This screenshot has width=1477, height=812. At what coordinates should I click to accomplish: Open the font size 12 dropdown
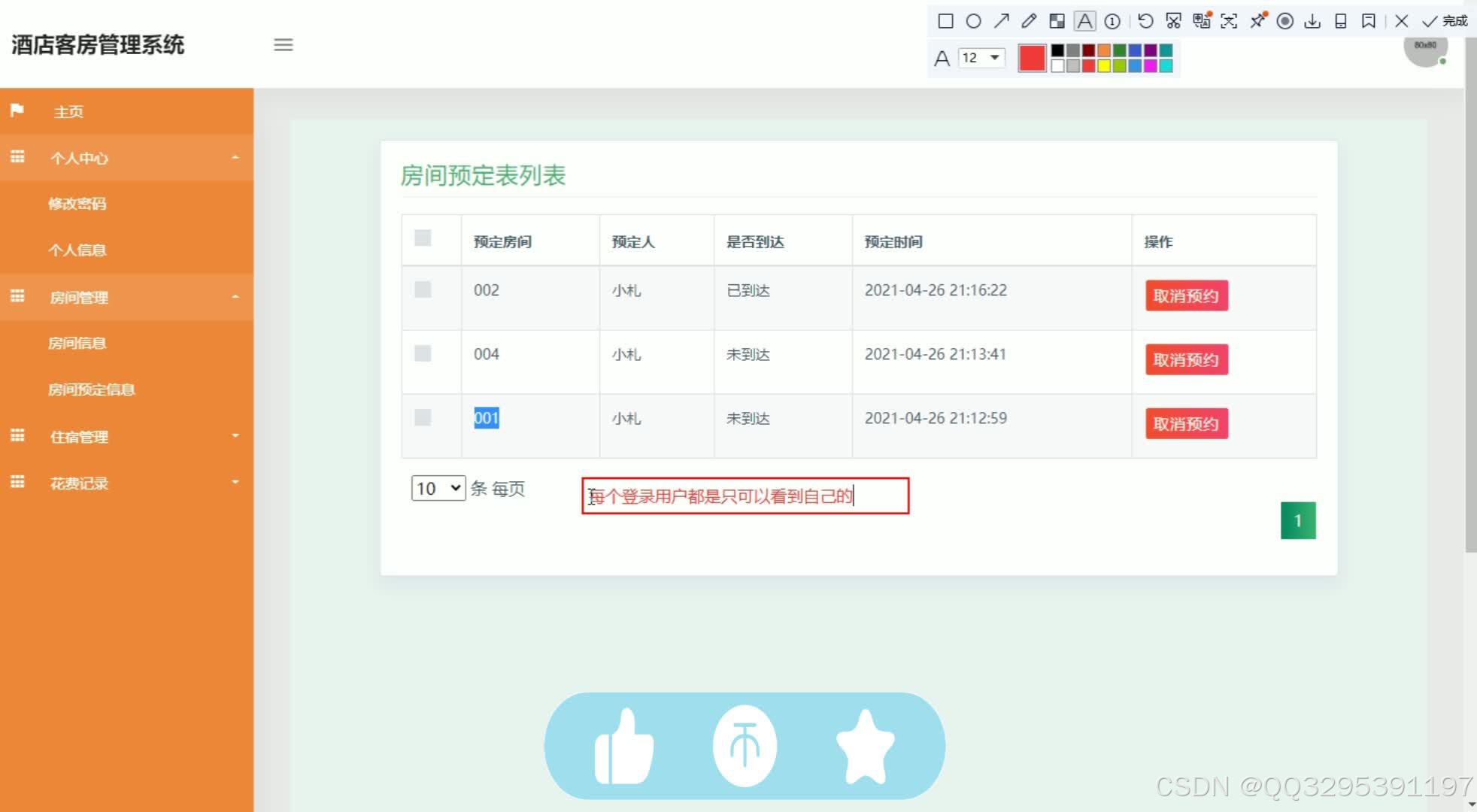(x=981, y=58)
